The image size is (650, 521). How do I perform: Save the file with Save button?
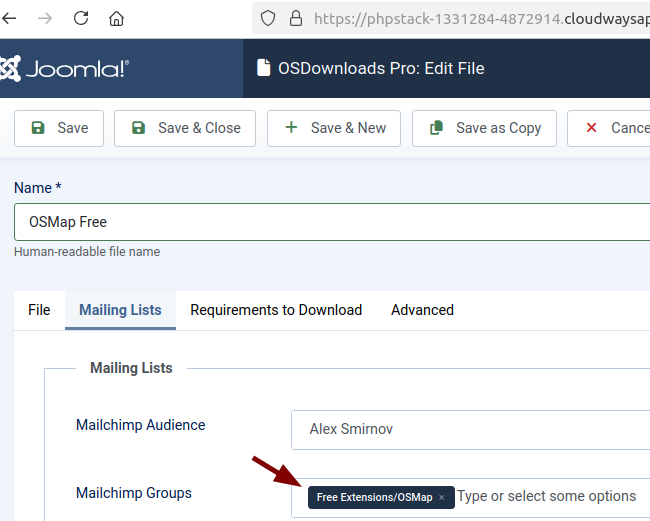(x=59, y=128)
